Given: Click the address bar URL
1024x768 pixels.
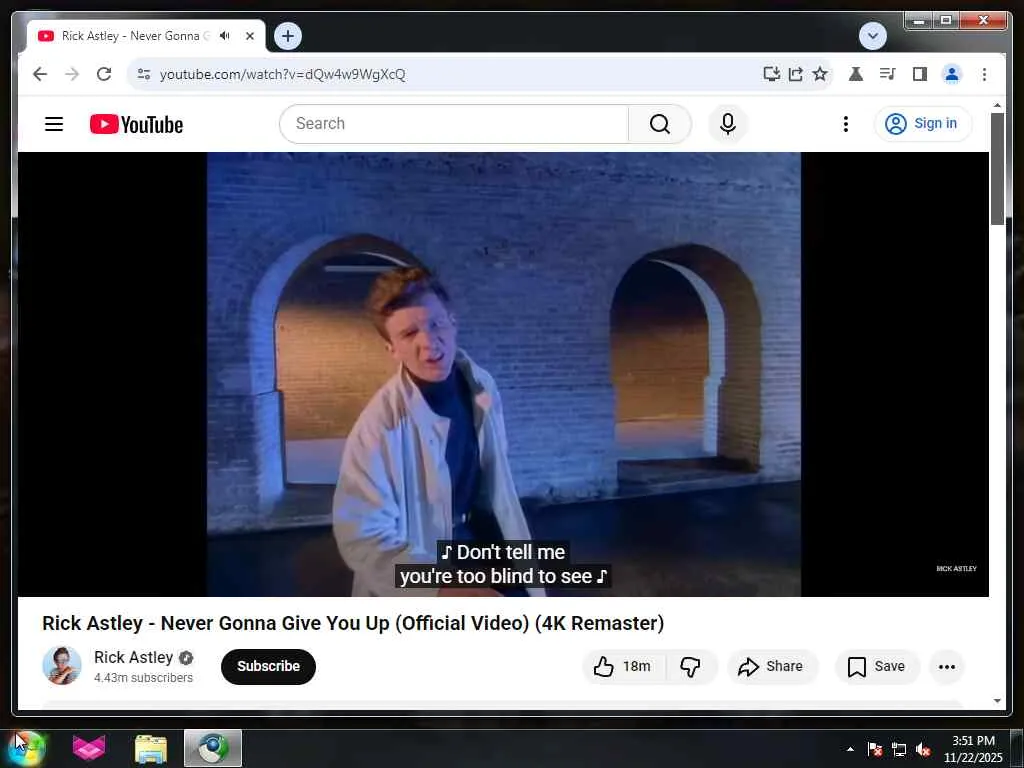Looking at the screenshot, I should 282,74.
